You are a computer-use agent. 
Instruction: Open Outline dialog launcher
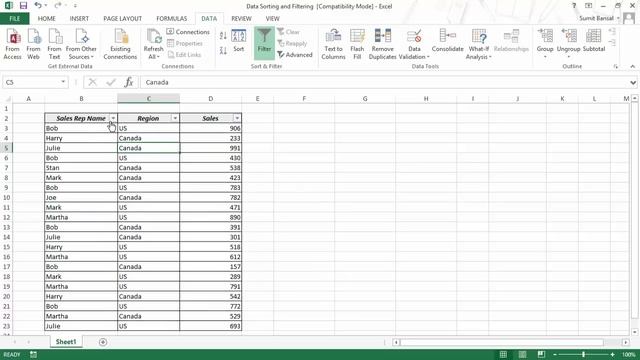(616, 66)
